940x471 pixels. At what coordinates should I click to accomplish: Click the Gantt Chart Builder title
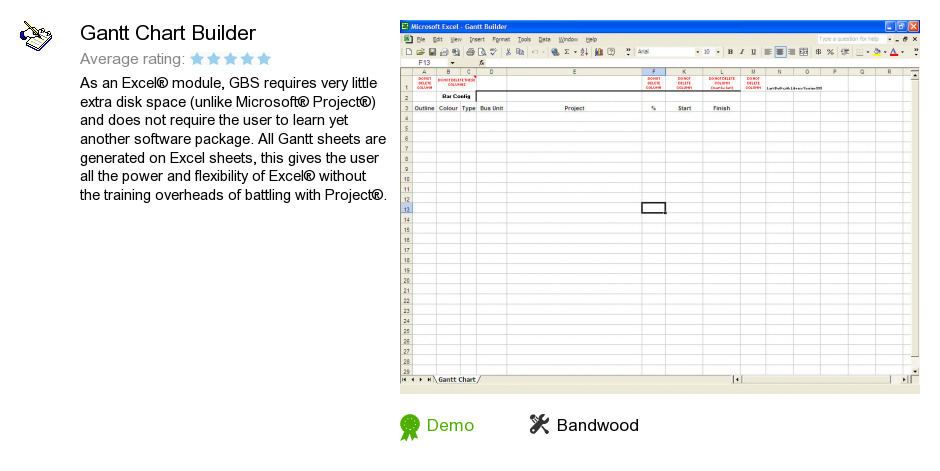coord(168,32)
